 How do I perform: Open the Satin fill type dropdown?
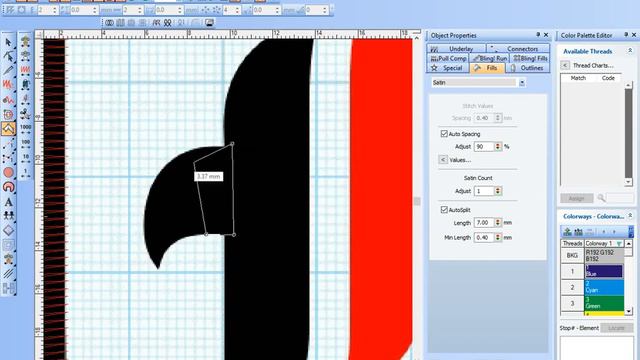click(x=522, y=83)
